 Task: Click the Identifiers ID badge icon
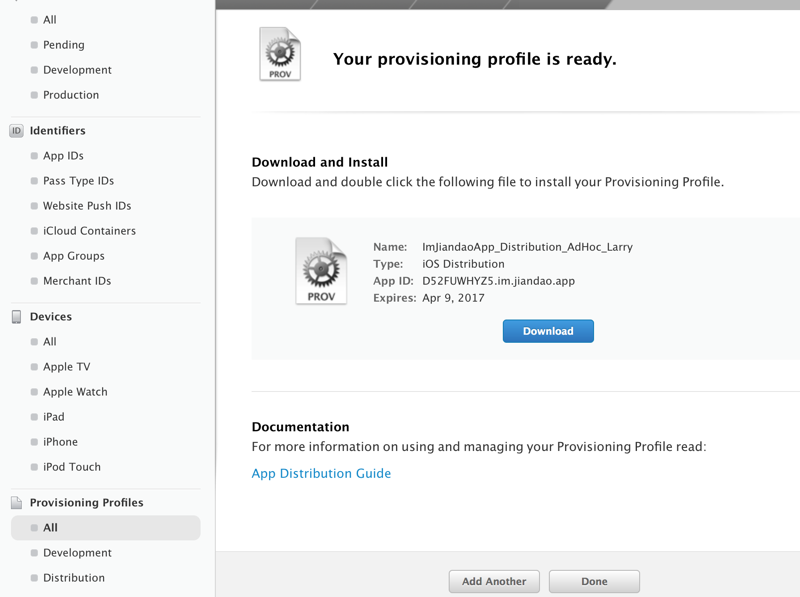(x=16, y=131)
